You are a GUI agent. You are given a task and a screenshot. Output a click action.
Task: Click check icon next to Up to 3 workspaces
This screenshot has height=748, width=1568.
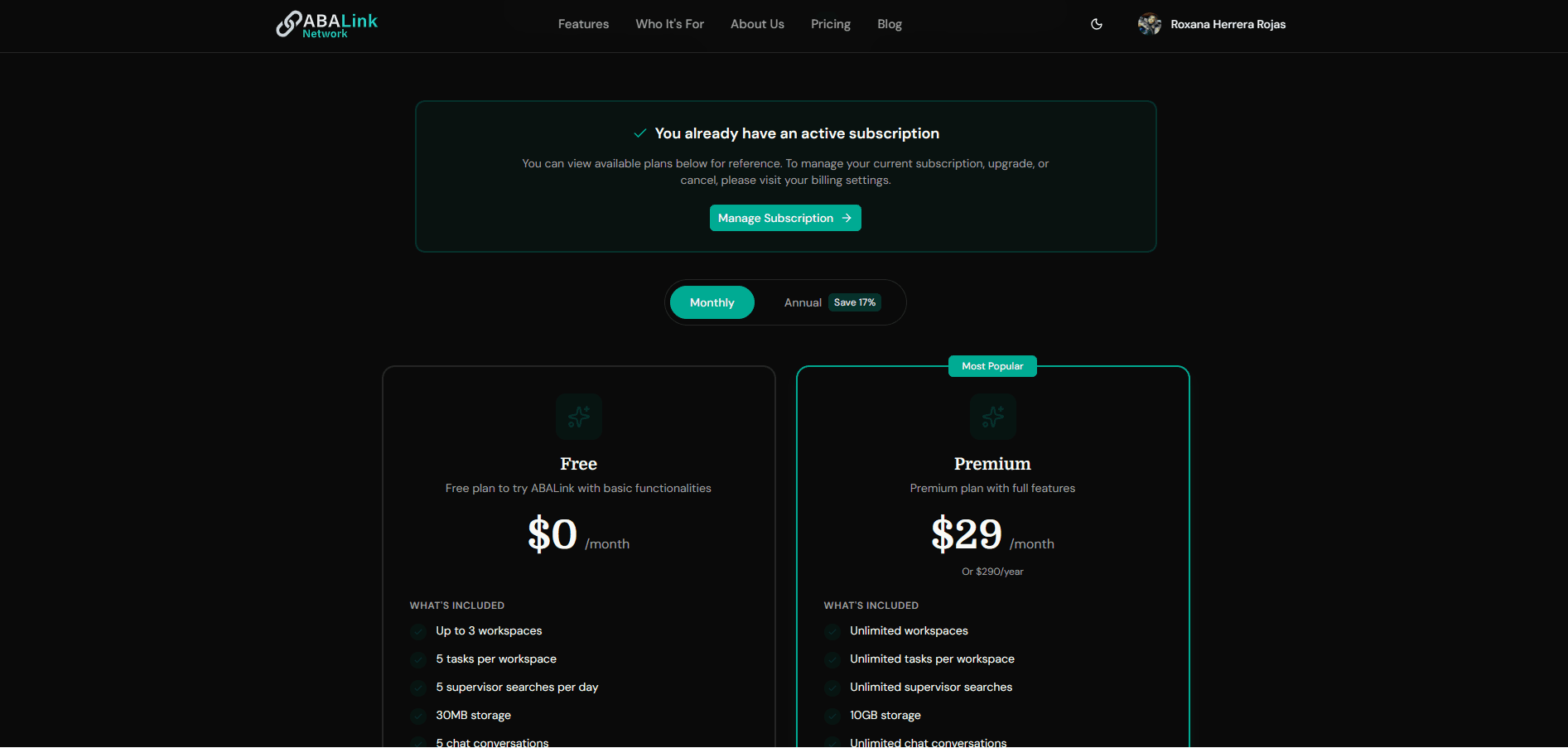click(x=417, y=631)
